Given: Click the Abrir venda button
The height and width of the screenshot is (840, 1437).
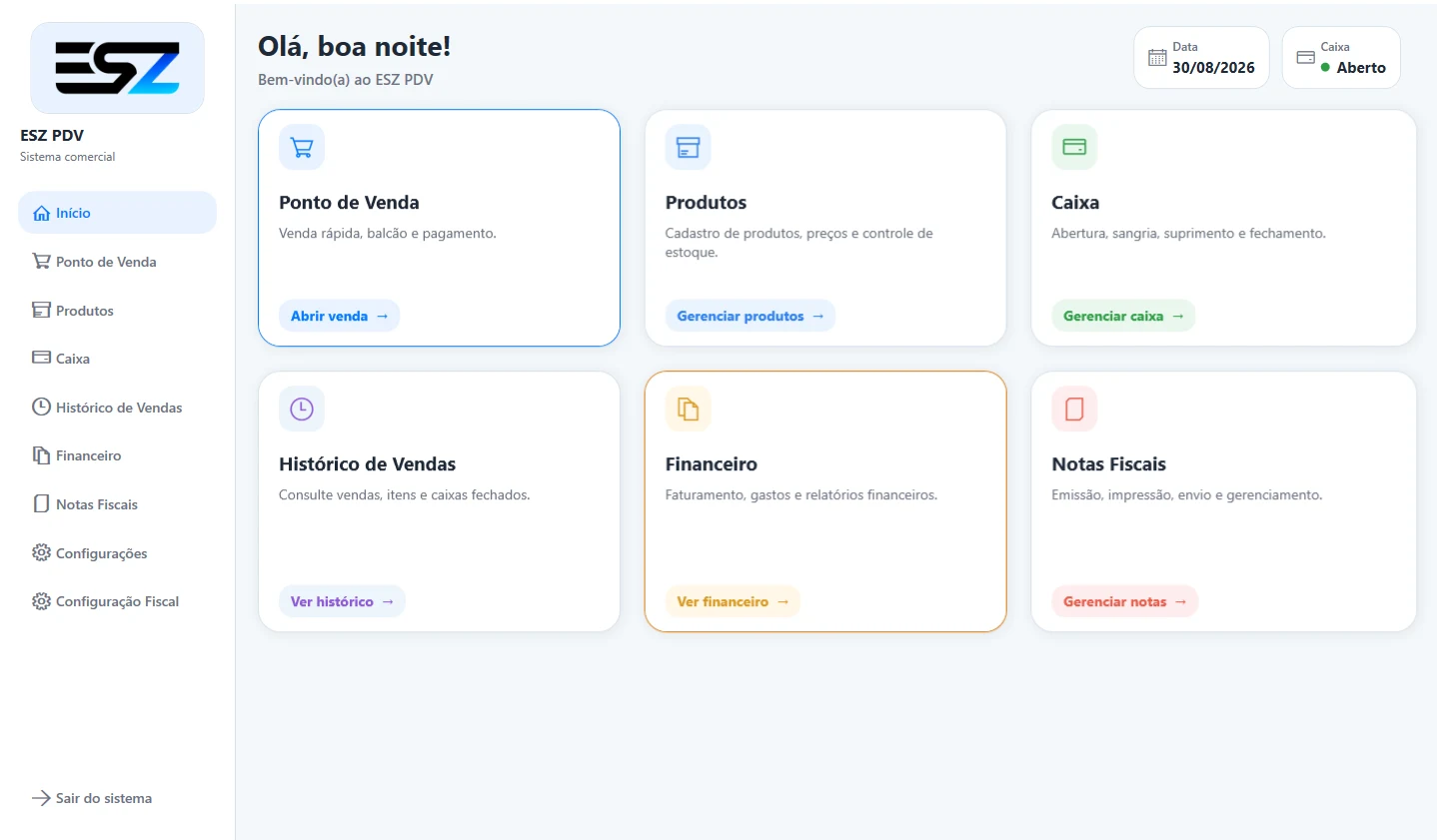Looking at the screenshot, I should (x=339, y=316).
